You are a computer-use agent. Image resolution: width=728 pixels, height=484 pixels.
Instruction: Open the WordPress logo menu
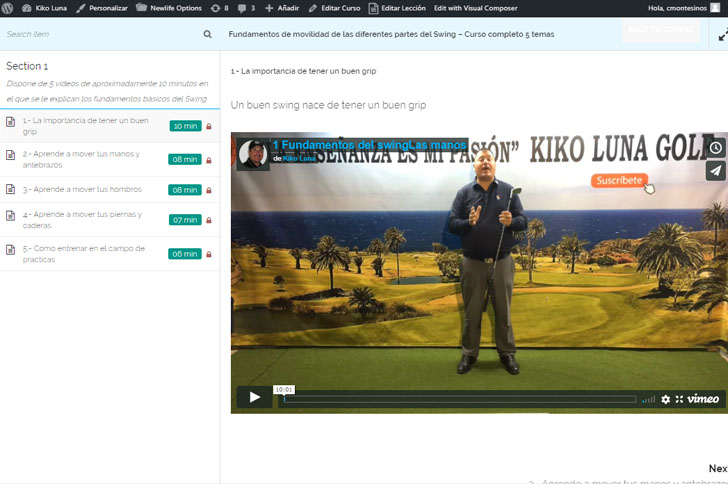[8, 8]
